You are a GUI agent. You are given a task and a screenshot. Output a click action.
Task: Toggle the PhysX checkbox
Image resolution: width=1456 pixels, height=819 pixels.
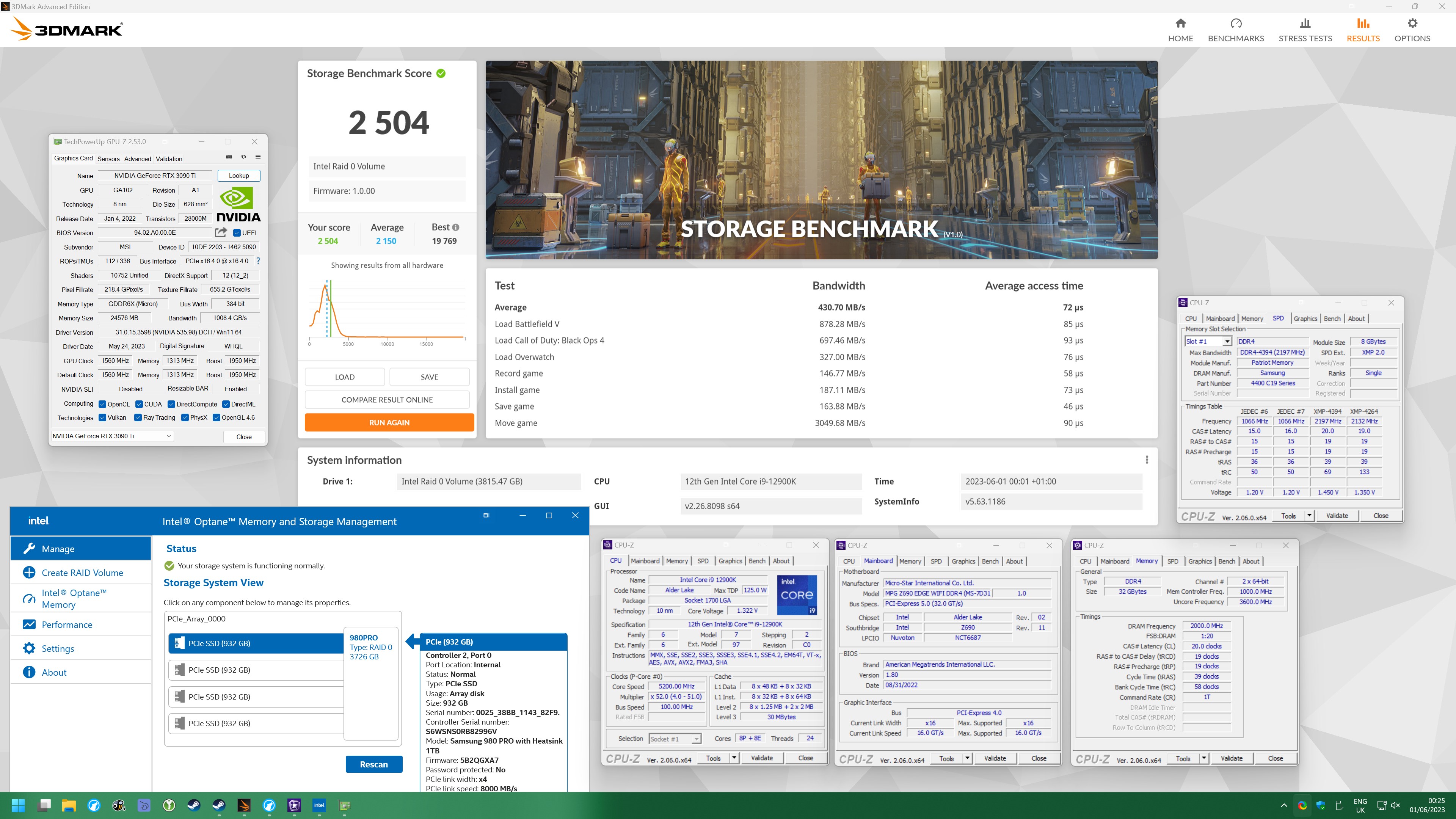coord(185,418)
